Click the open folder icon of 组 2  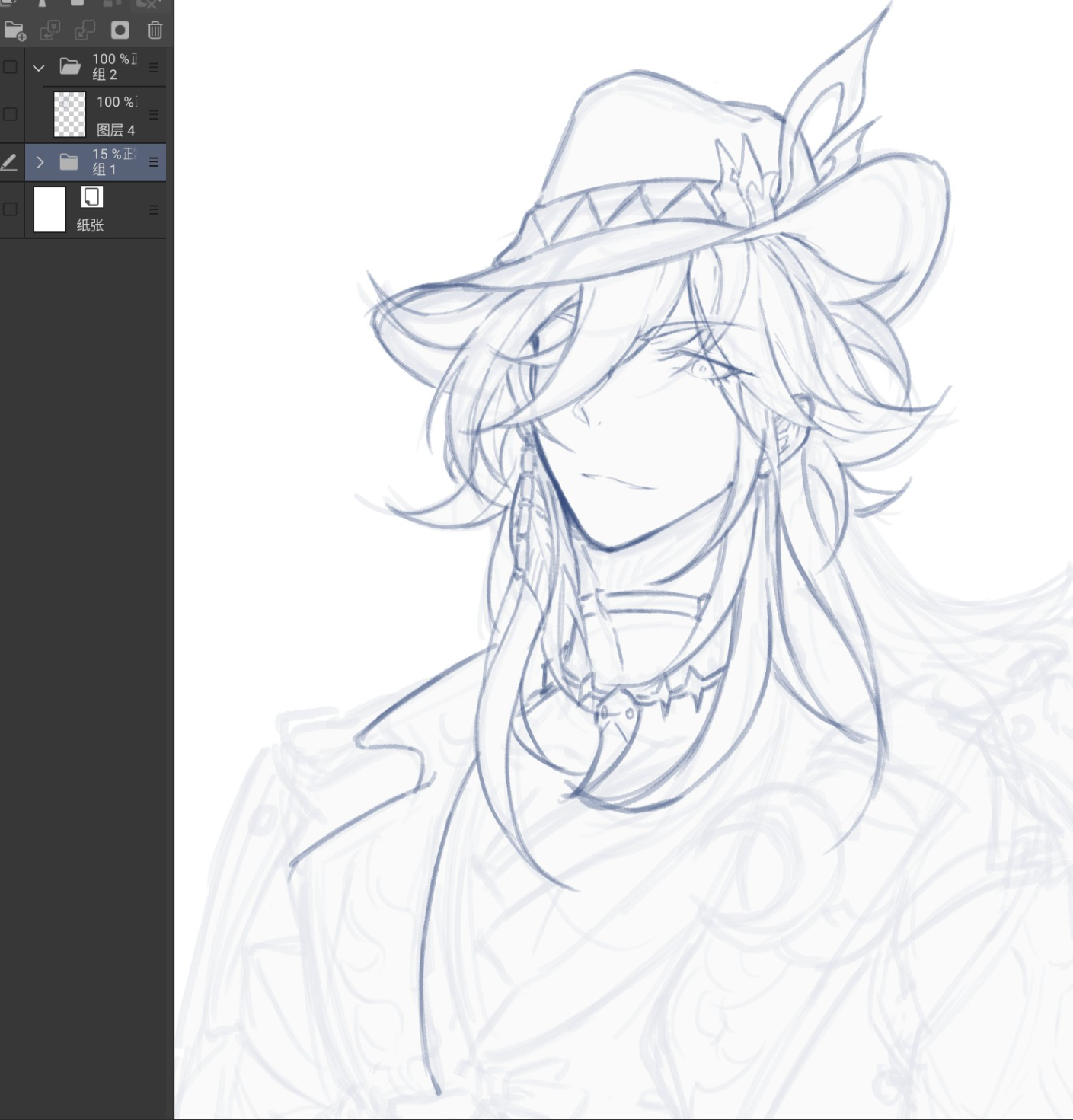pyautogui.click(x=70, y=67)
